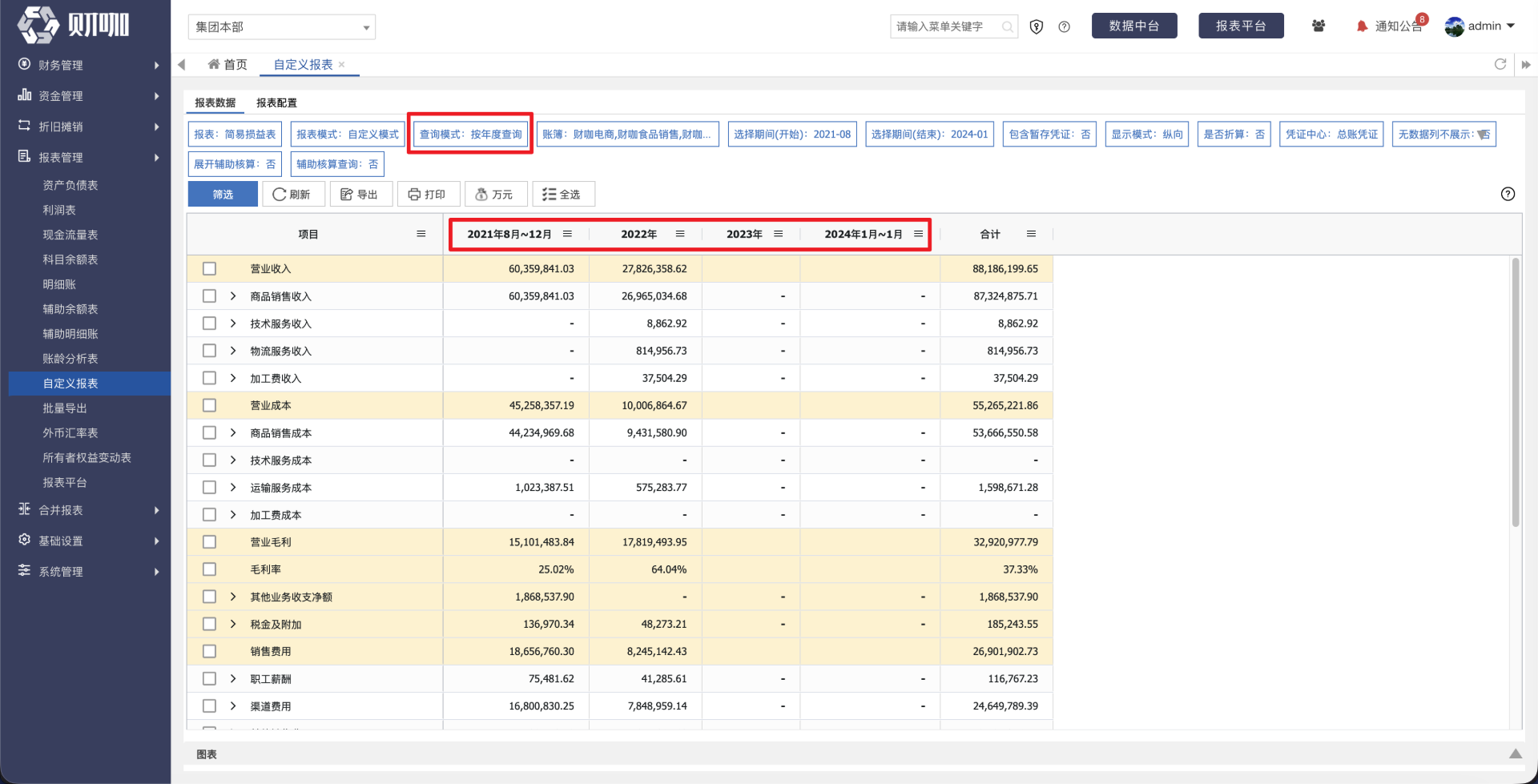Click the page reload icon near tabs
This screenshot has height=784, width=1538.
point(1500,64)
